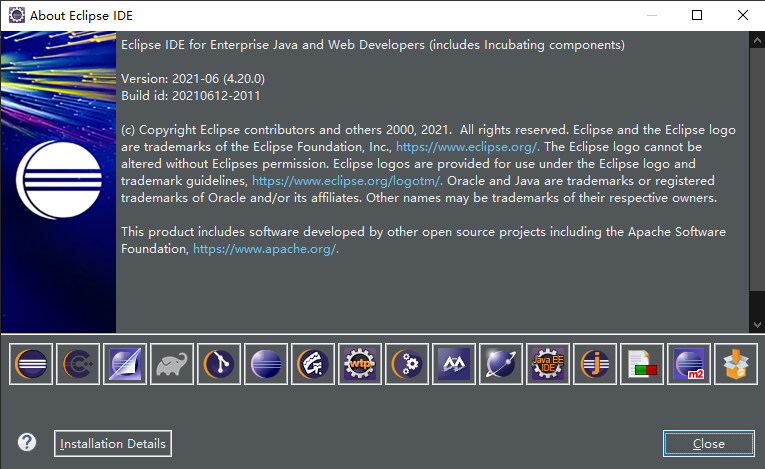This screenshot has width=765, height=469.
Task: Open the m2 Maven feature icon
Action: [x=689, y=364]
